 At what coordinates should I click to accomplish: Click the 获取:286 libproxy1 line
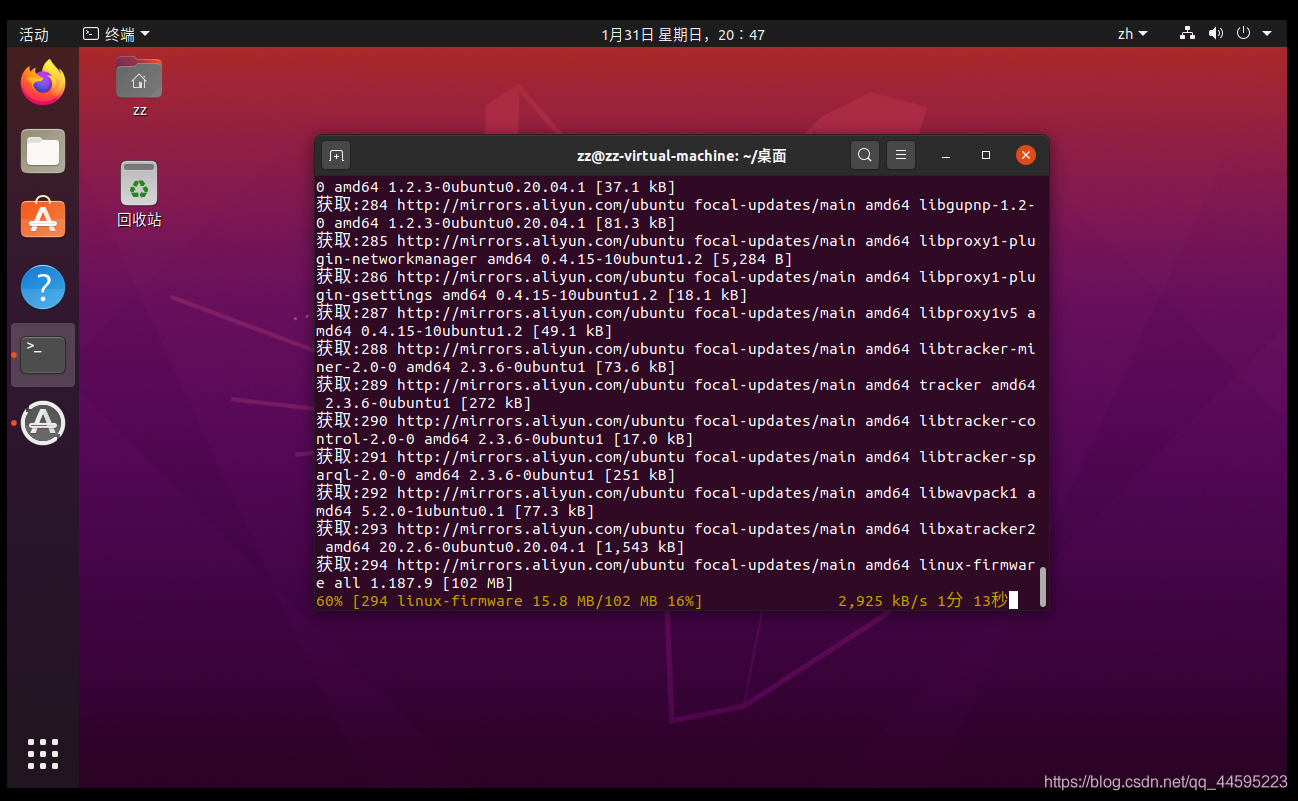point(676,286)
